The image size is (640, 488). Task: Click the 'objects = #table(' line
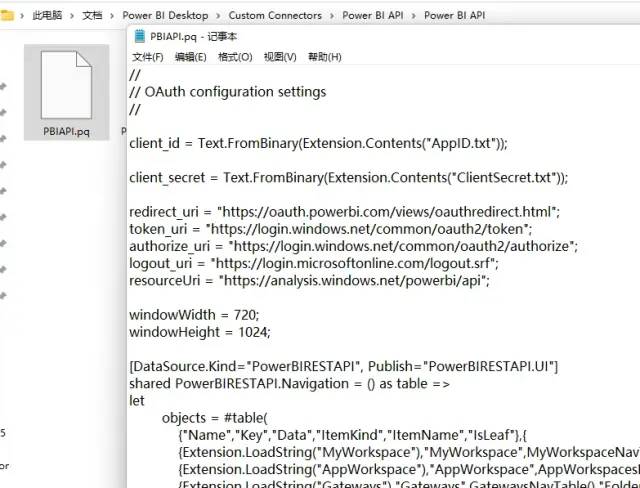pos(215,418)
